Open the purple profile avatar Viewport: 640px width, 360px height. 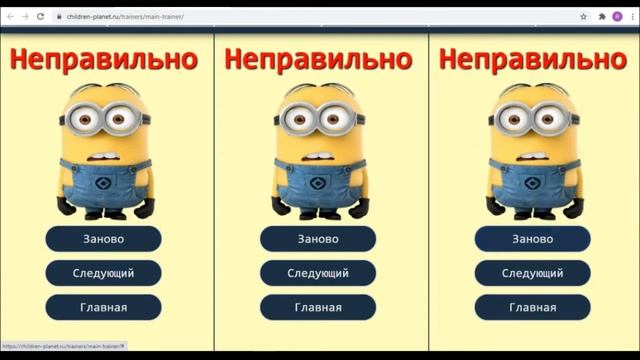[x=617, y=17]
